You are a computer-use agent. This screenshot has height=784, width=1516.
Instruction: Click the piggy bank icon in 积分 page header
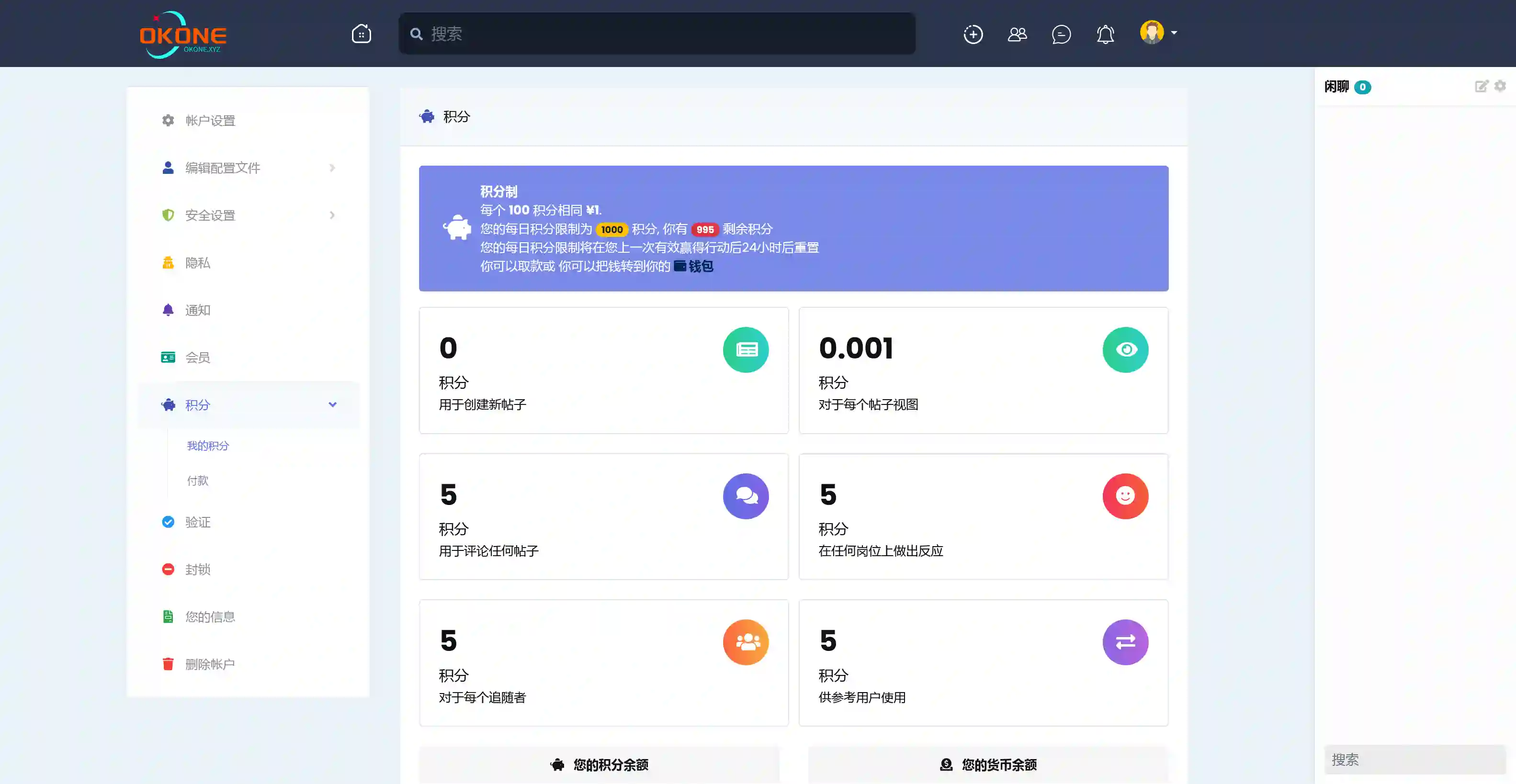click(427, 116)
